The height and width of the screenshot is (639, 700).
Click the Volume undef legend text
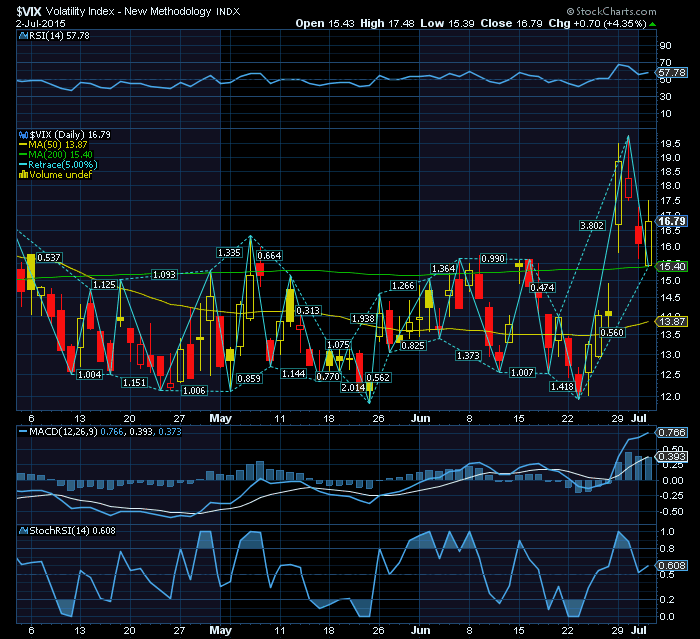60,175
